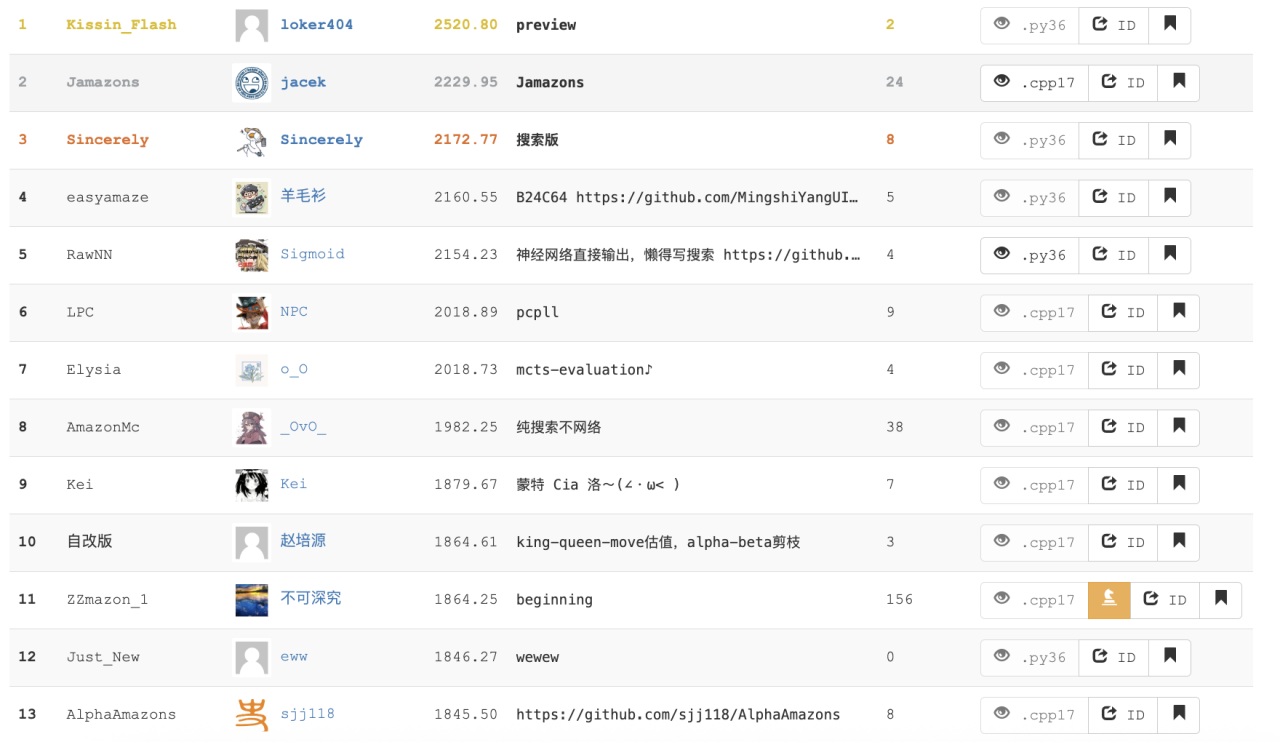Bookmark the AmazonMc bot

point(1179,428)
